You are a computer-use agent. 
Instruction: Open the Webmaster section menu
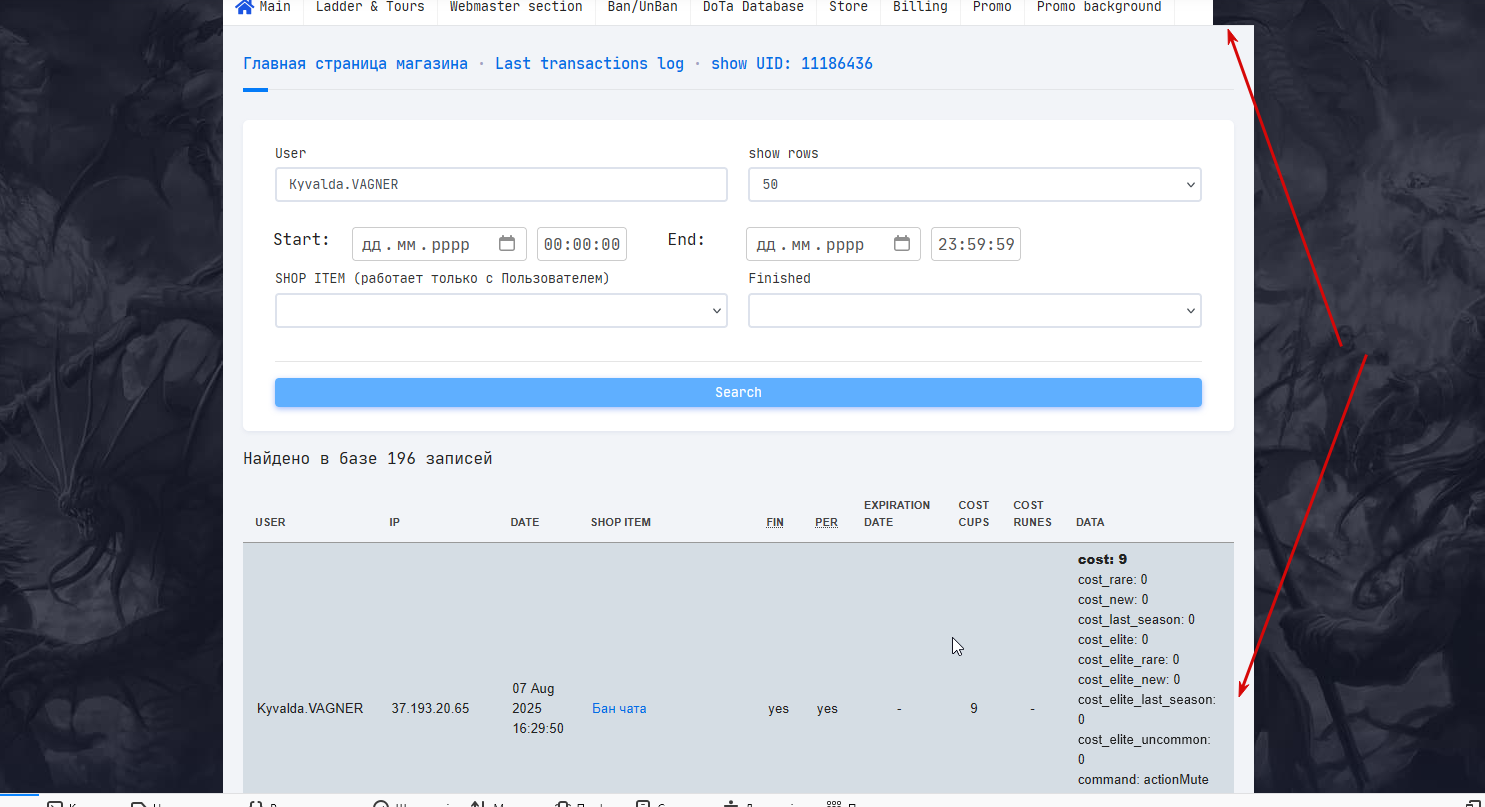point(516,7)
